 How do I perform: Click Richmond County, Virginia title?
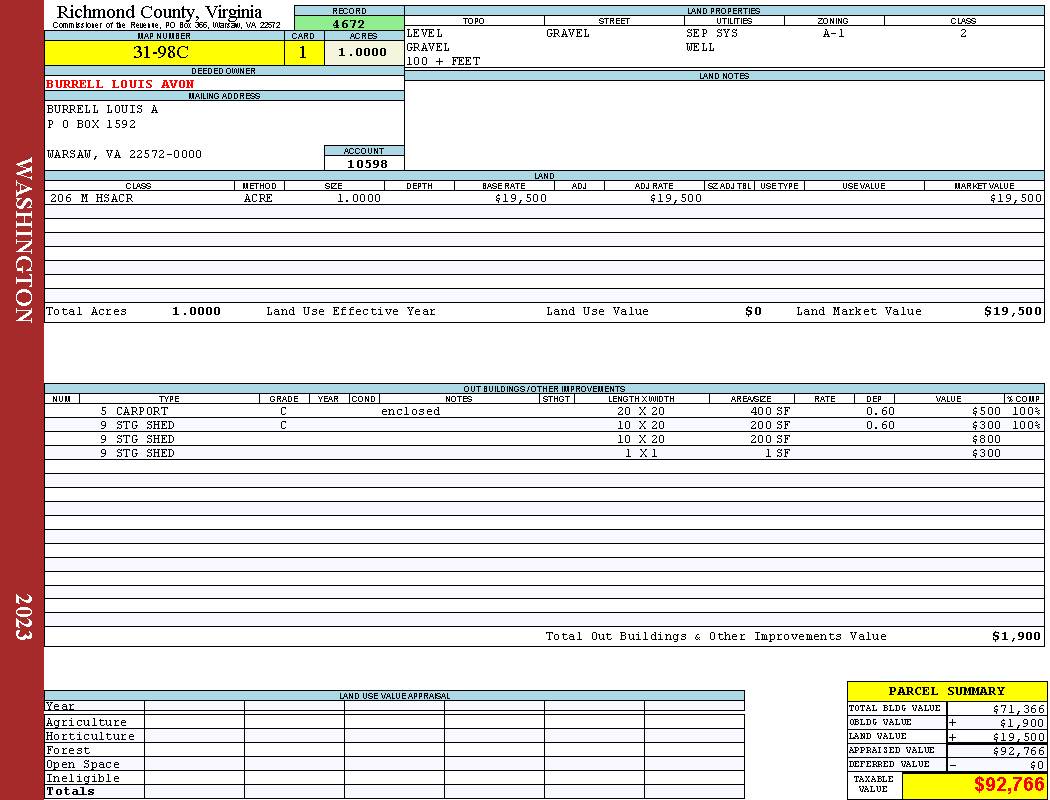[159, 12]
